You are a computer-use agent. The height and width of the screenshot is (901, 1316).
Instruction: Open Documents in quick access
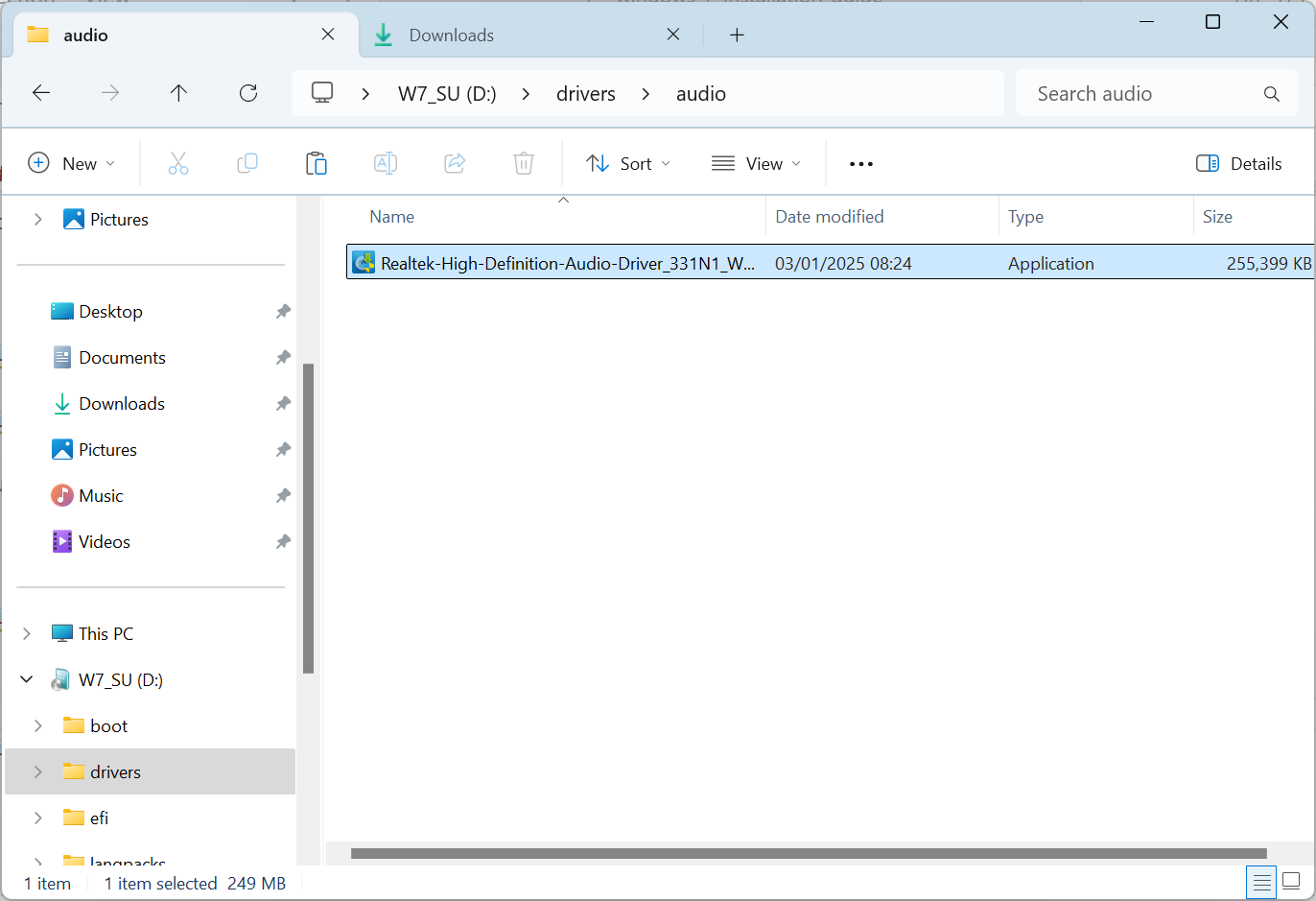pyautogui.click(x=122, y=358)
